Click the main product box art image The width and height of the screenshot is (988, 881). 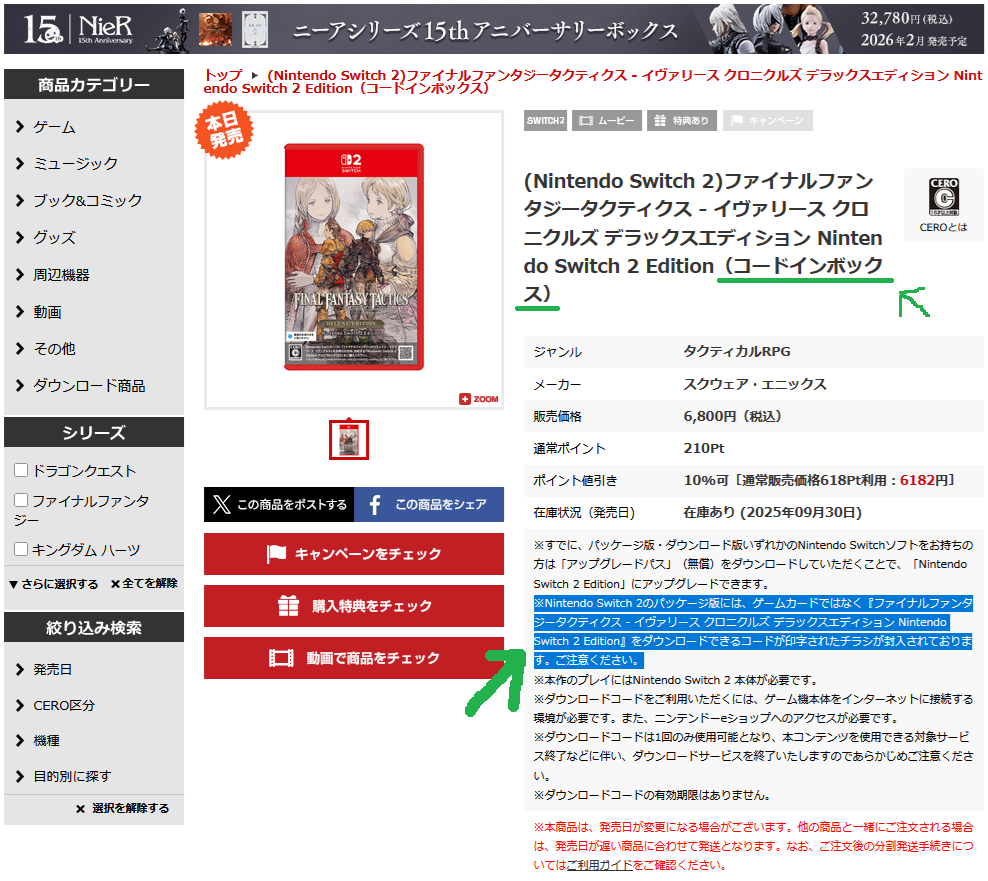(354, 256)
